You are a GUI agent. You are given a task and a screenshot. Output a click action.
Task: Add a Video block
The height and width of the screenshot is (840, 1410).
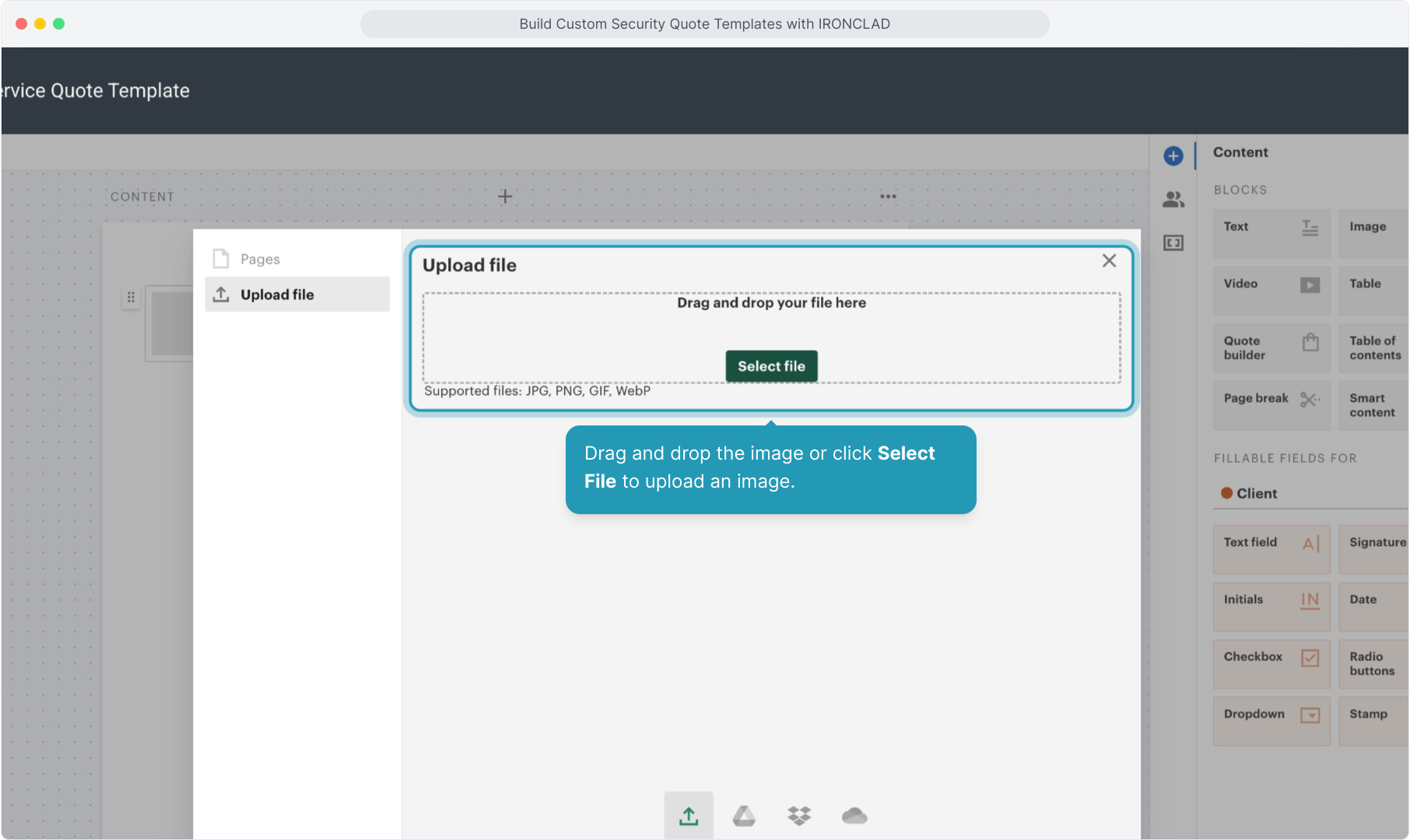pyautogui.click(x=1271, y=289)
